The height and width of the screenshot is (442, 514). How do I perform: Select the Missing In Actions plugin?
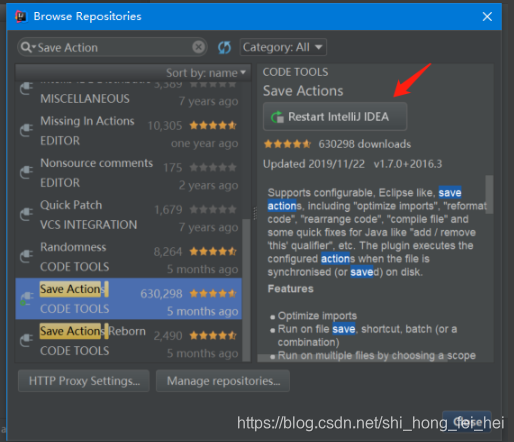coord(129,131)
